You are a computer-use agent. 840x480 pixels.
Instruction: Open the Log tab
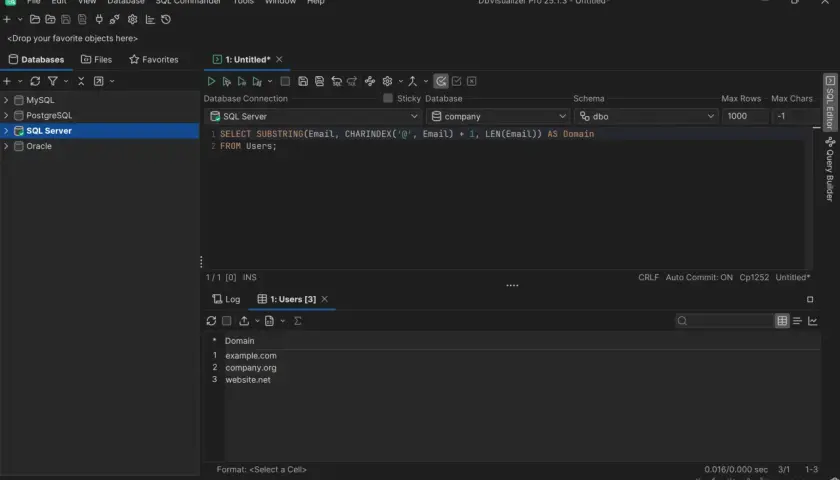click(x=226, y=299)
